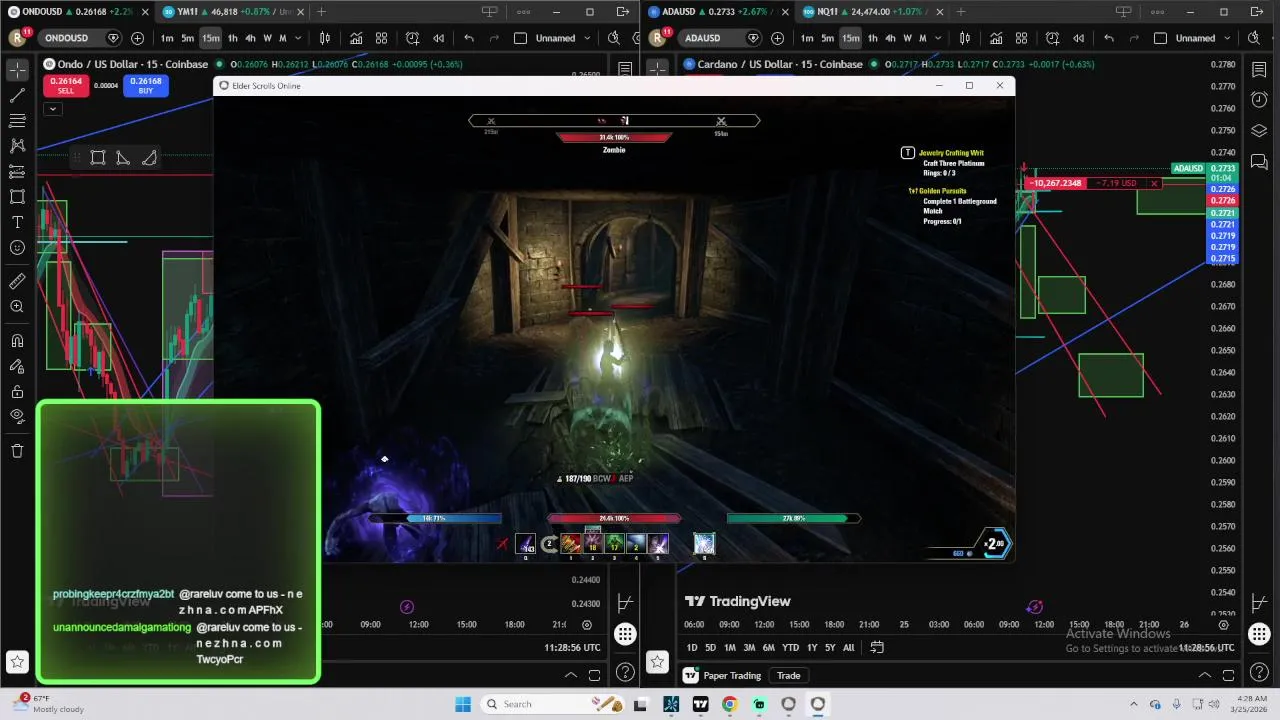Create an alert in ONDOUSD window
The image size is (1280, 720).
(x=413, y=38)
